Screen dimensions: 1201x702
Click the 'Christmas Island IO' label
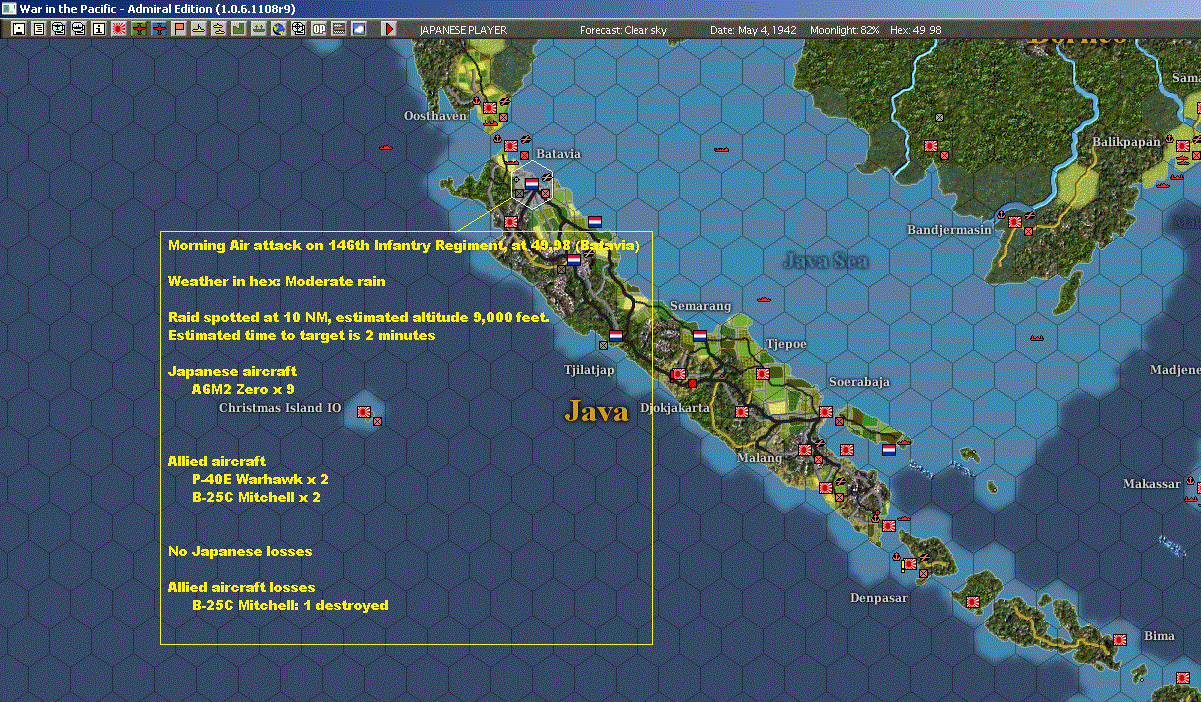pyautogui.click(x=280, y=408)
